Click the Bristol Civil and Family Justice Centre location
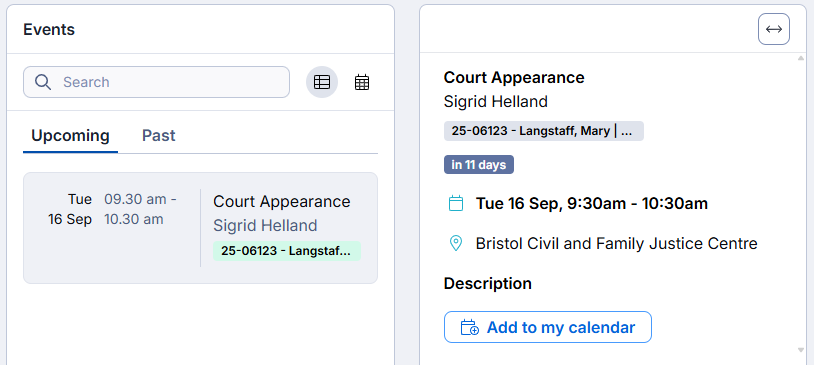The height and width of the screenshot is (365, 814). [x=616, y=243]
